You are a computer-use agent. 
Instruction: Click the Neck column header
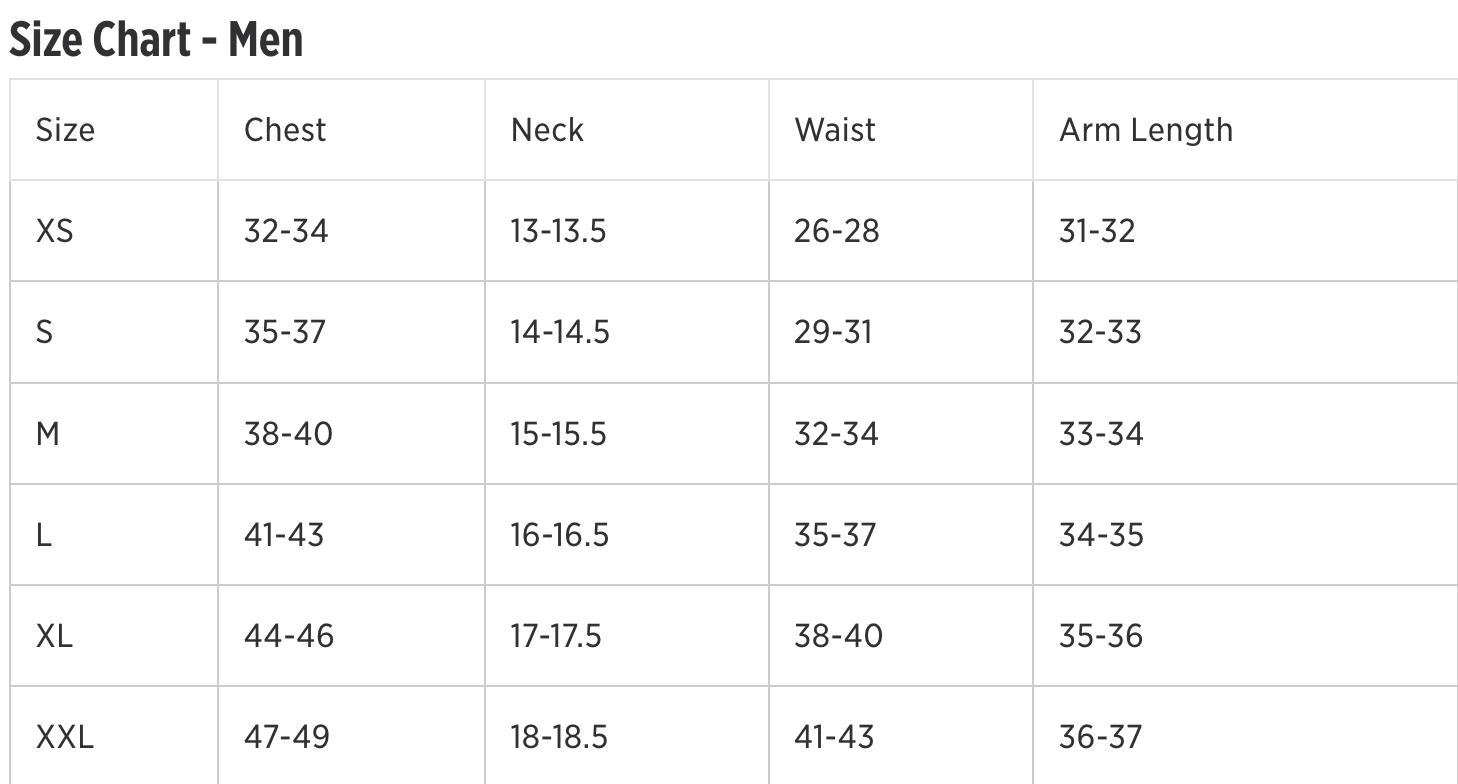547,130
